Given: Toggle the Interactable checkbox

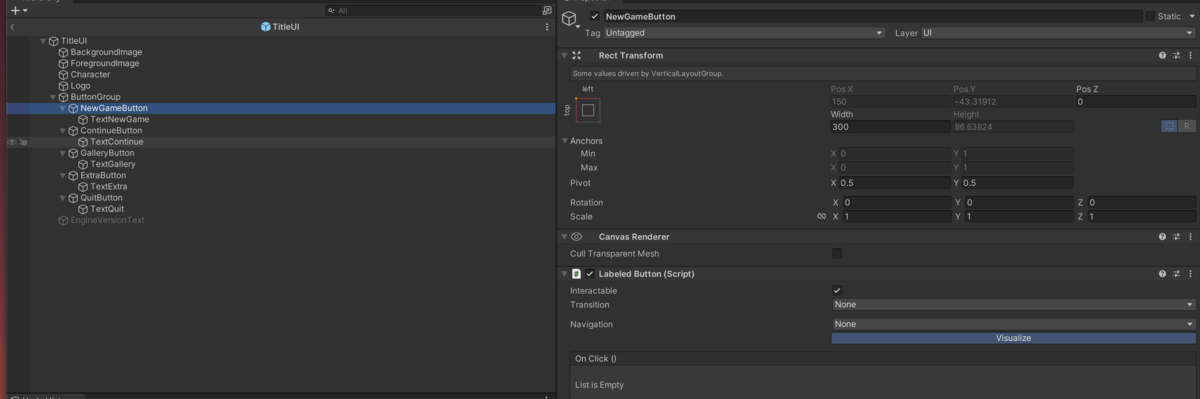Looking at the screenshot, I should click(x=837, y=290).
